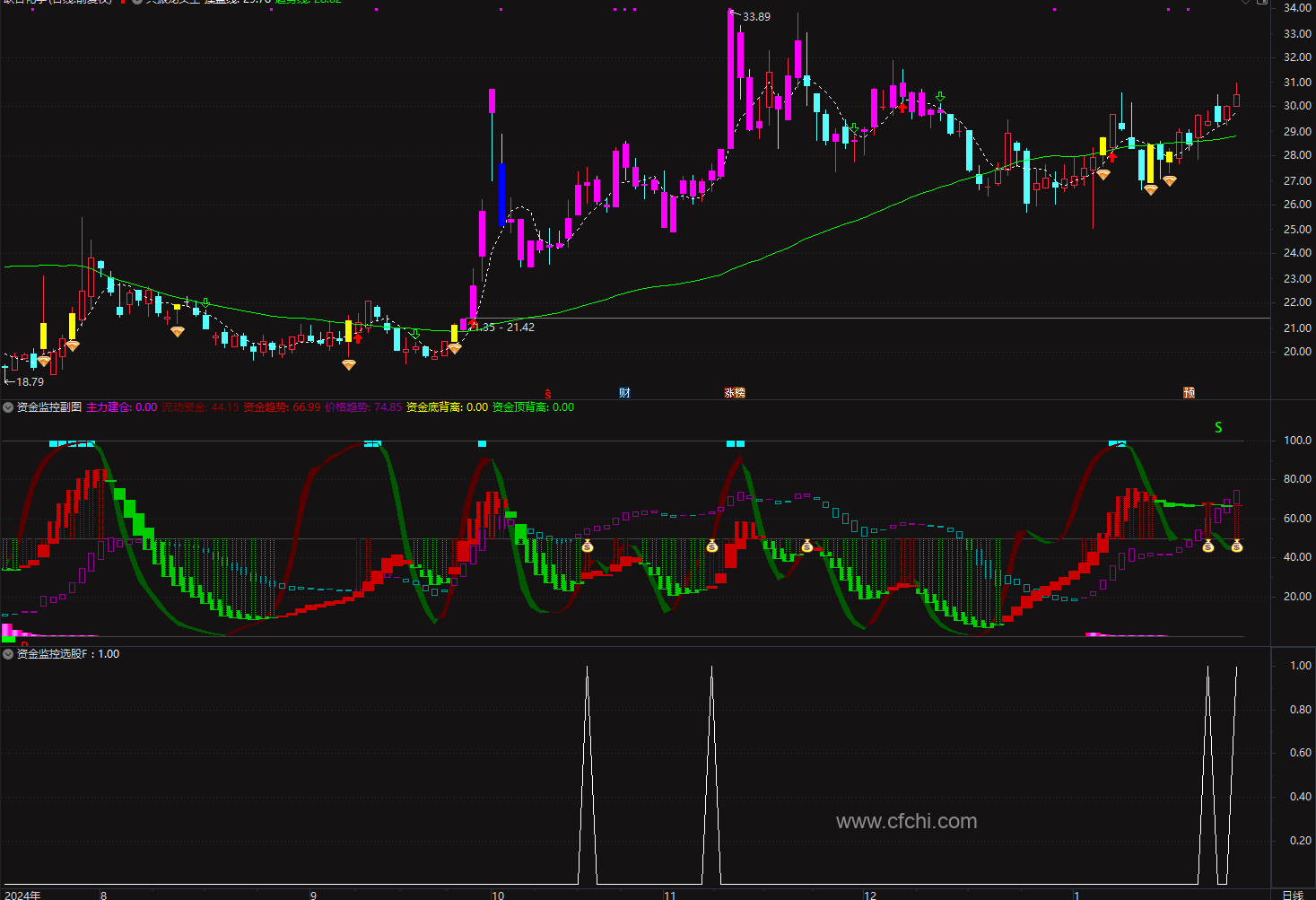Click the January red up arrow signal
This screenshot has width=1316, height=900.
coord(1112,156)
